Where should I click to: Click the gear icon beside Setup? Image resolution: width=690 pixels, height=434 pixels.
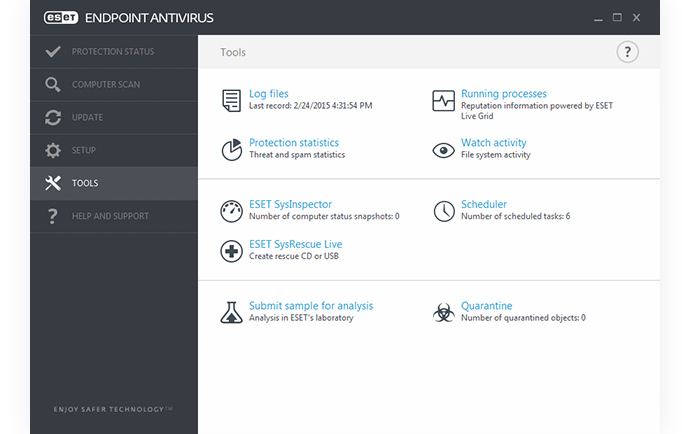coord(53,151)
